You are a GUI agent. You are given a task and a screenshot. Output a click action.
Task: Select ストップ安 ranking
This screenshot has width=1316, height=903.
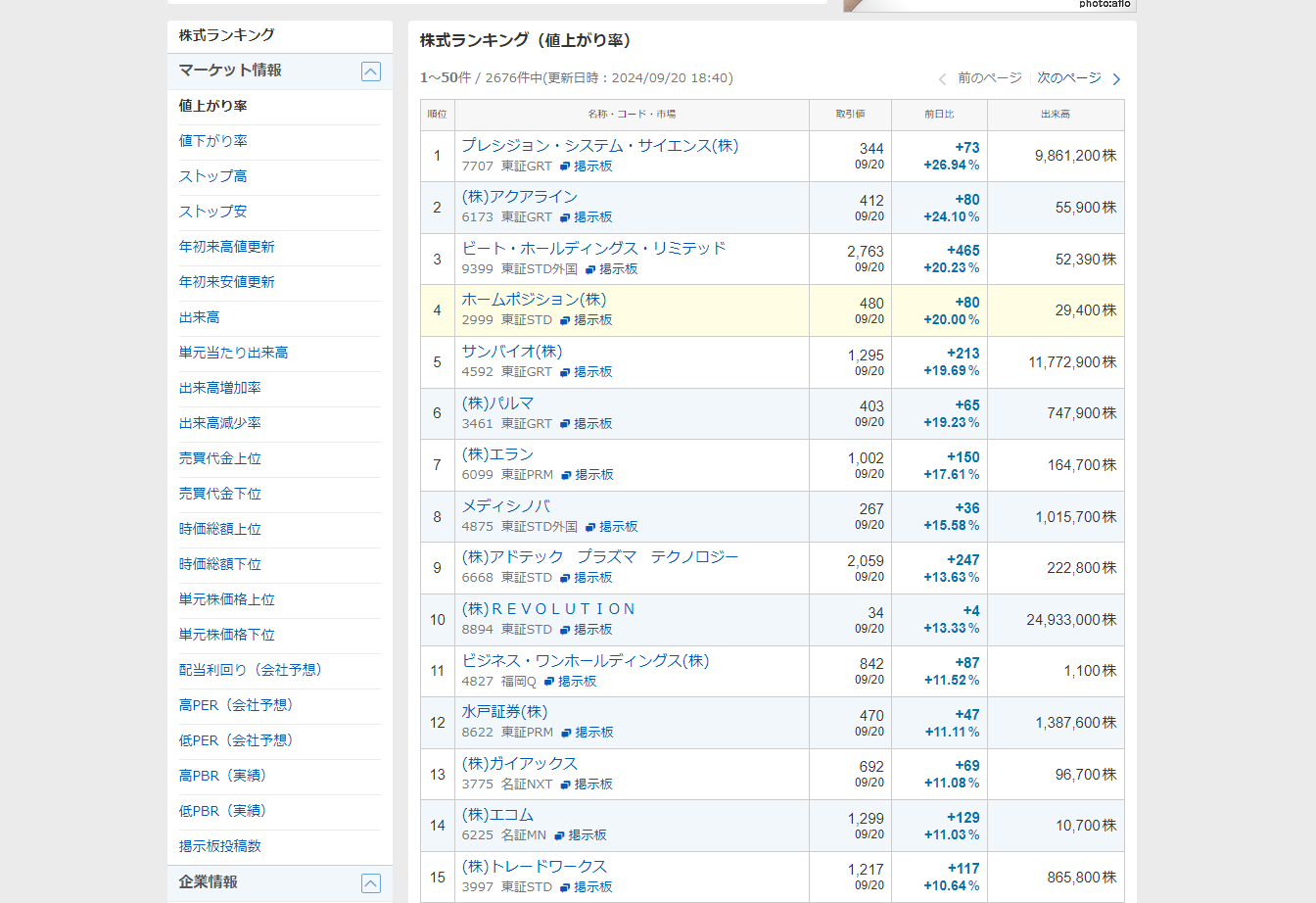[x=212, y=212]
